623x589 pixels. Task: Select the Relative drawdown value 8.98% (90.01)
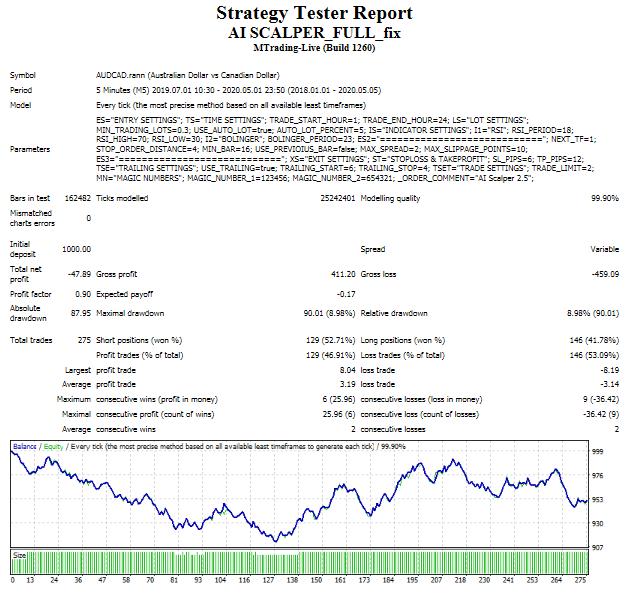593,313
